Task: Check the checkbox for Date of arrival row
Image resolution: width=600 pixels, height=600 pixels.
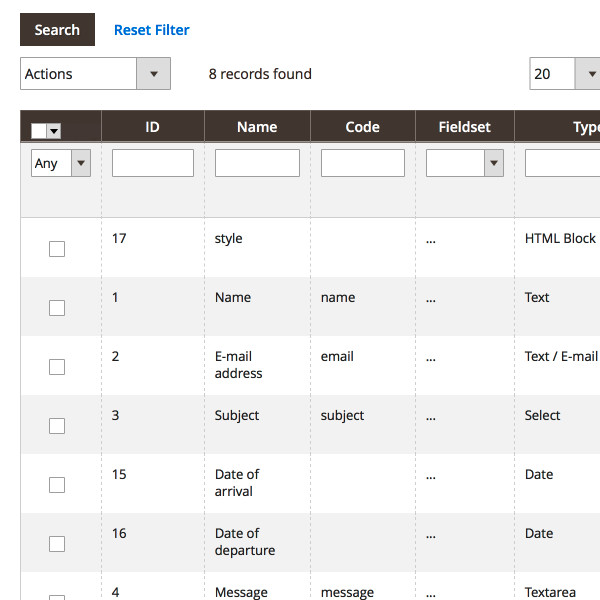Action: coord(57,485)
